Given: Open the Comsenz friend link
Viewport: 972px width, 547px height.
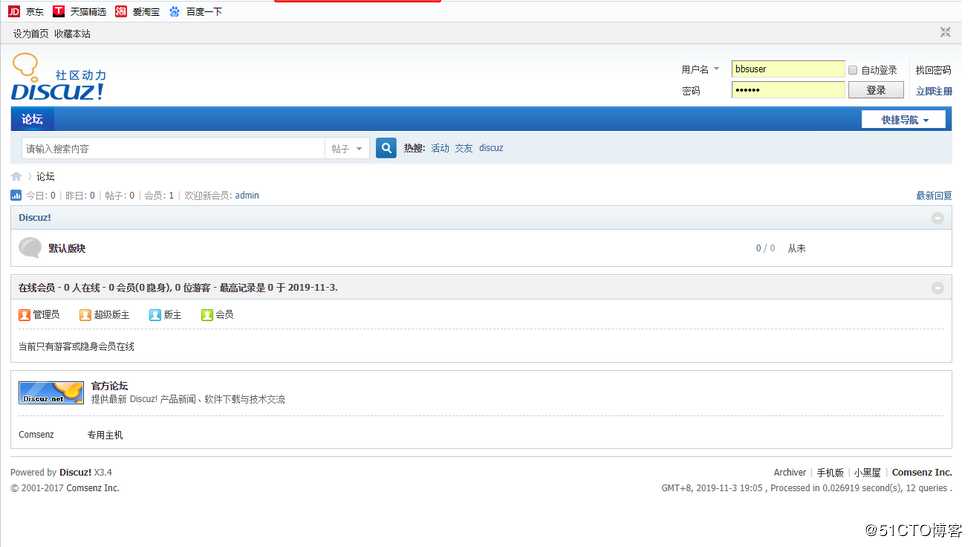Looking at the screenshot, I should click(x=36, y=435).
